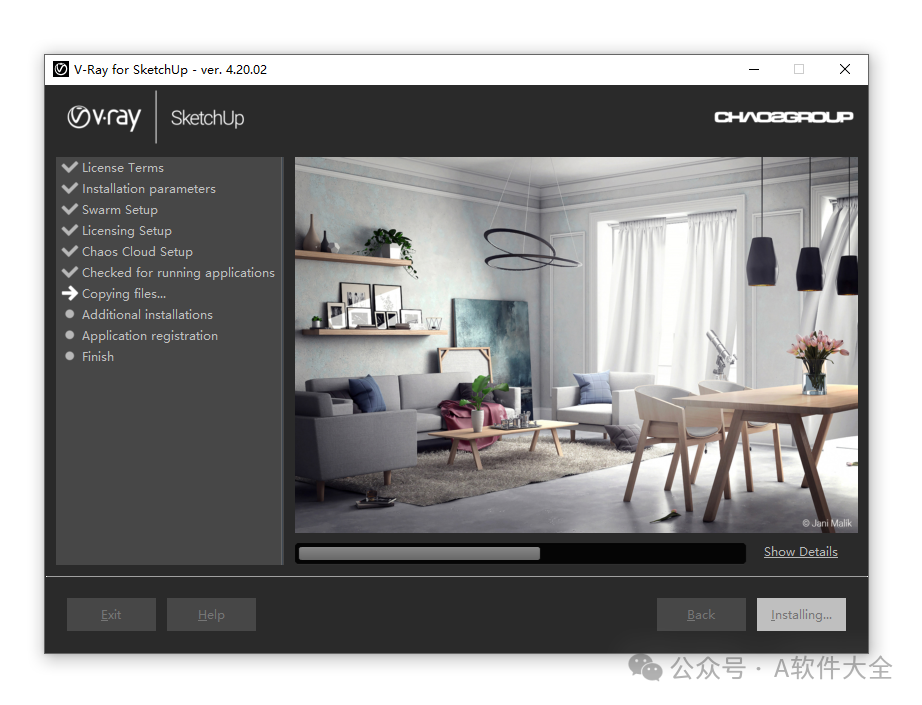The width and height of the screenshot is (922, 705).
Task: Click the Chaos Group logo
Action: click(x=783, y=117)
